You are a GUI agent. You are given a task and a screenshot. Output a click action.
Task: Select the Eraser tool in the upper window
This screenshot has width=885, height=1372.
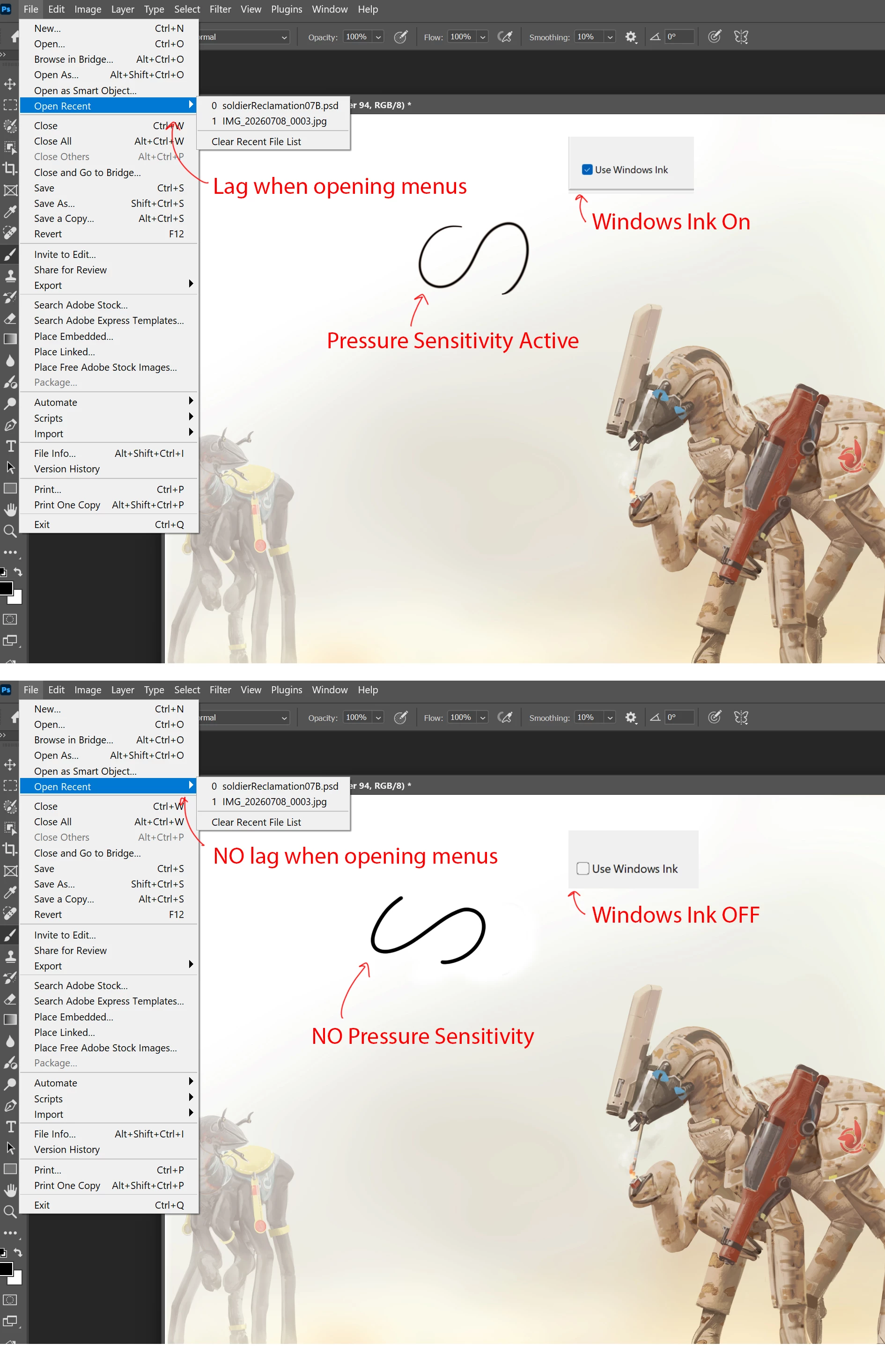pyautogui.click(x=10, y=318)
